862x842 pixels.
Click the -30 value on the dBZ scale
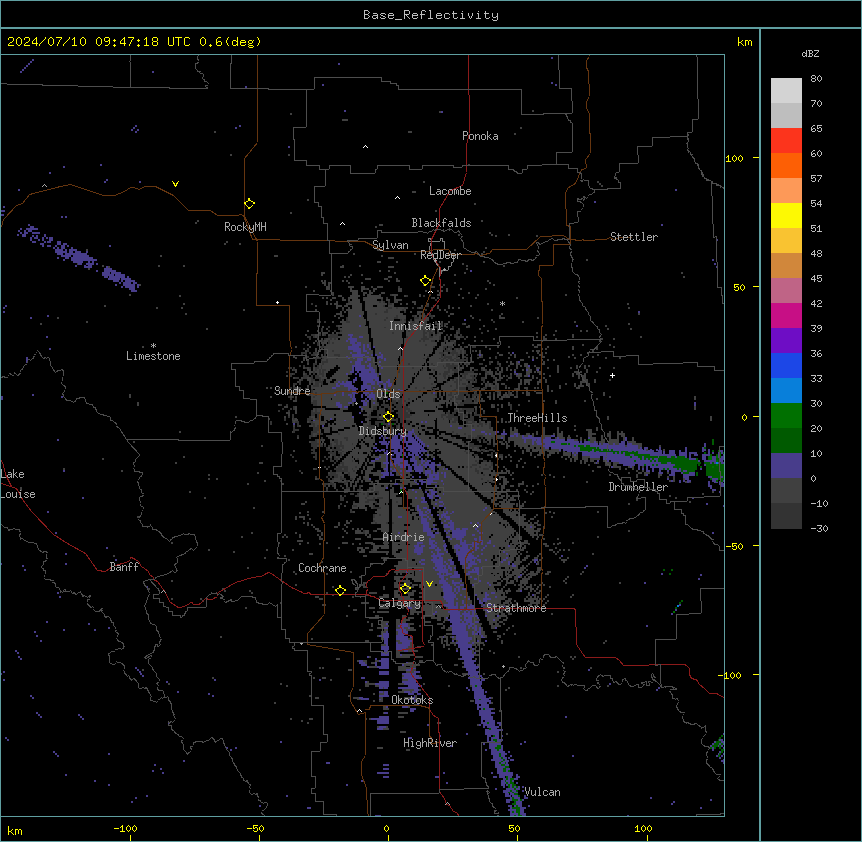(x=819, y=529)
